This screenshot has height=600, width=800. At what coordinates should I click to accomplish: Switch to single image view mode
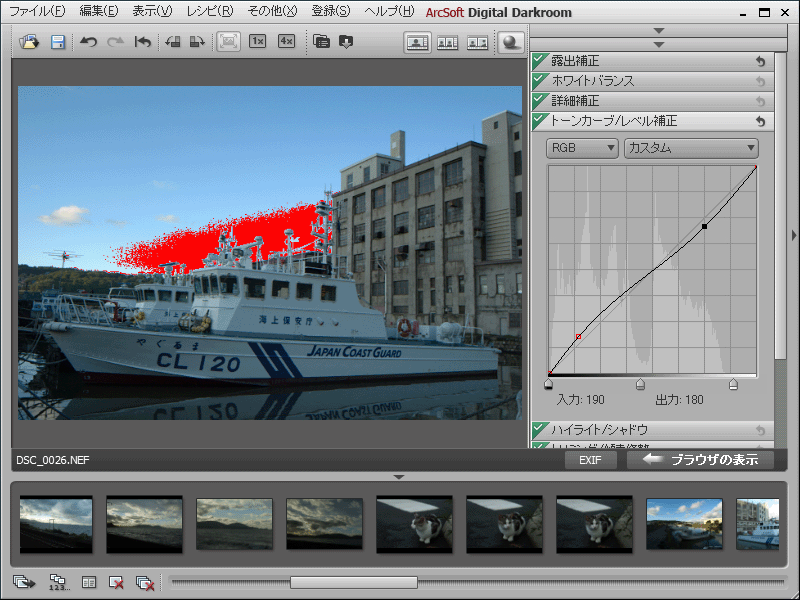click(417, 42)
